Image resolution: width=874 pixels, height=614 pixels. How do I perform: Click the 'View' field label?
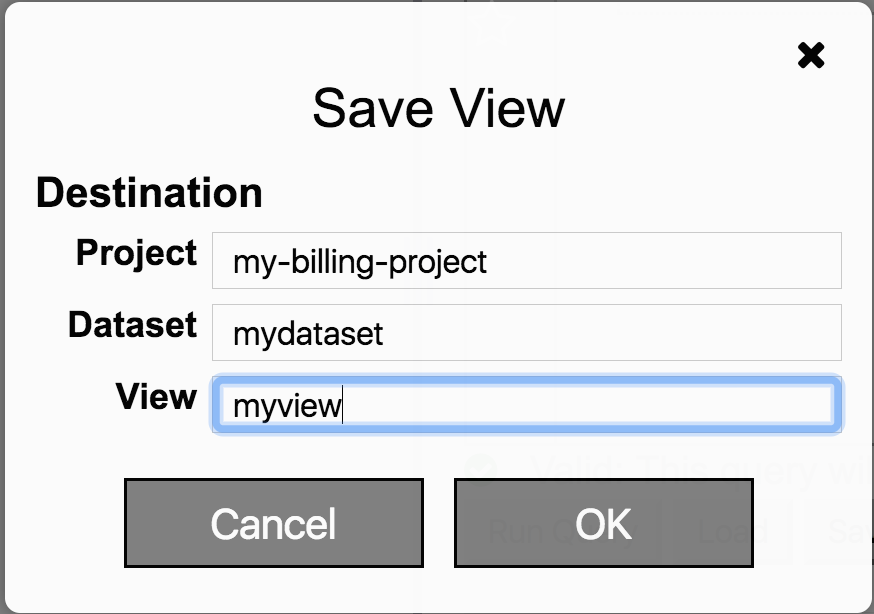[x=156, y=396]
